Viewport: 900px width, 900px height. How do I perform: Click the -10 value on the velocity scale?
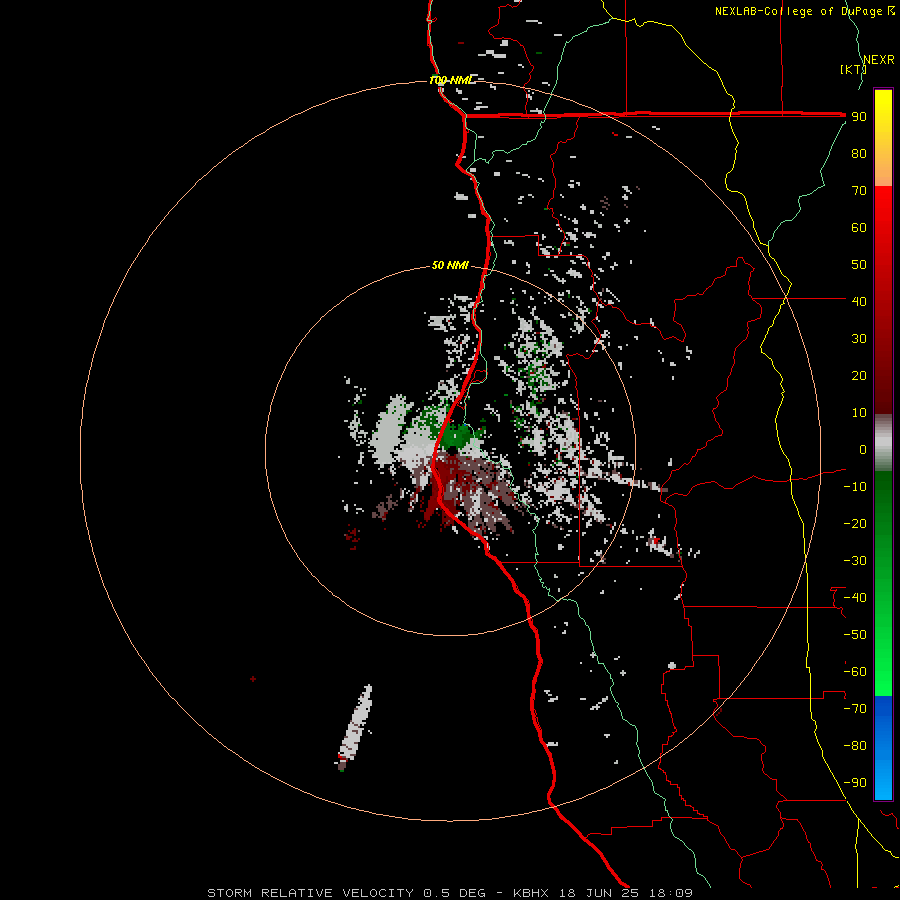(x=855, y=487)
